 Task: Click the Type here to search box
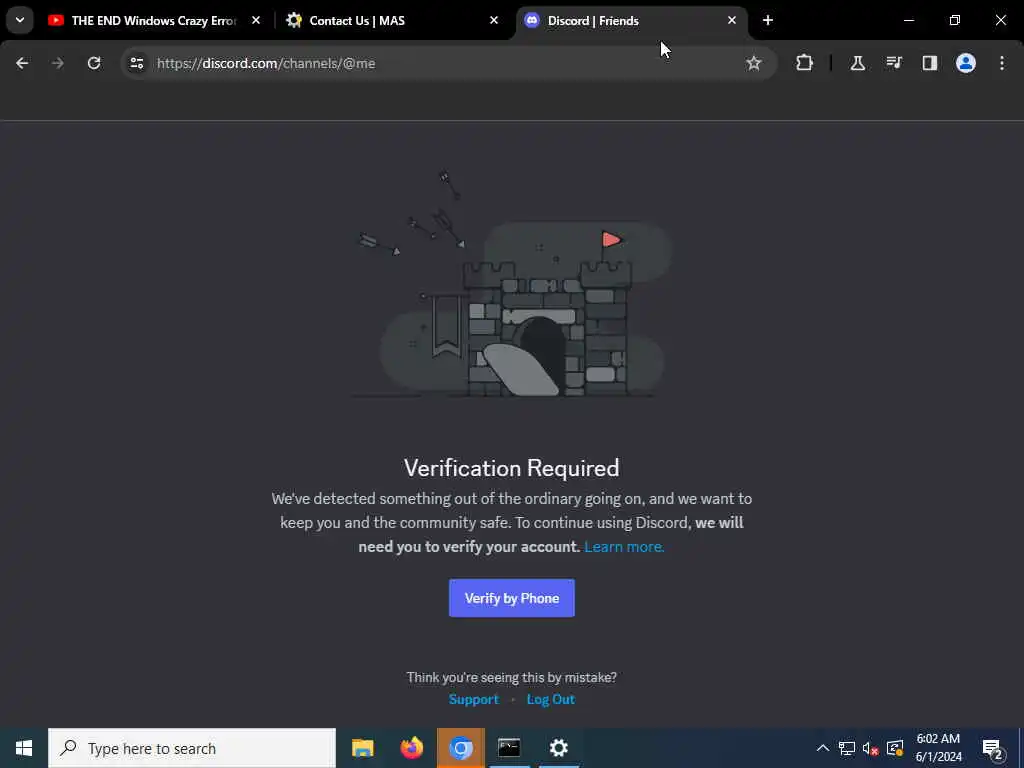pos(192,748)
